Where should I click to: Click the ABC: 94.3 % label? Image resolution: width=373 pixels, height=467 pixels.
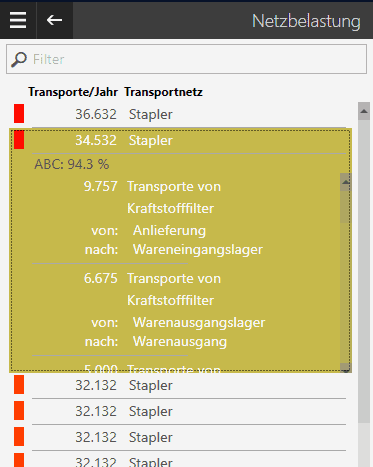point(71,164)
